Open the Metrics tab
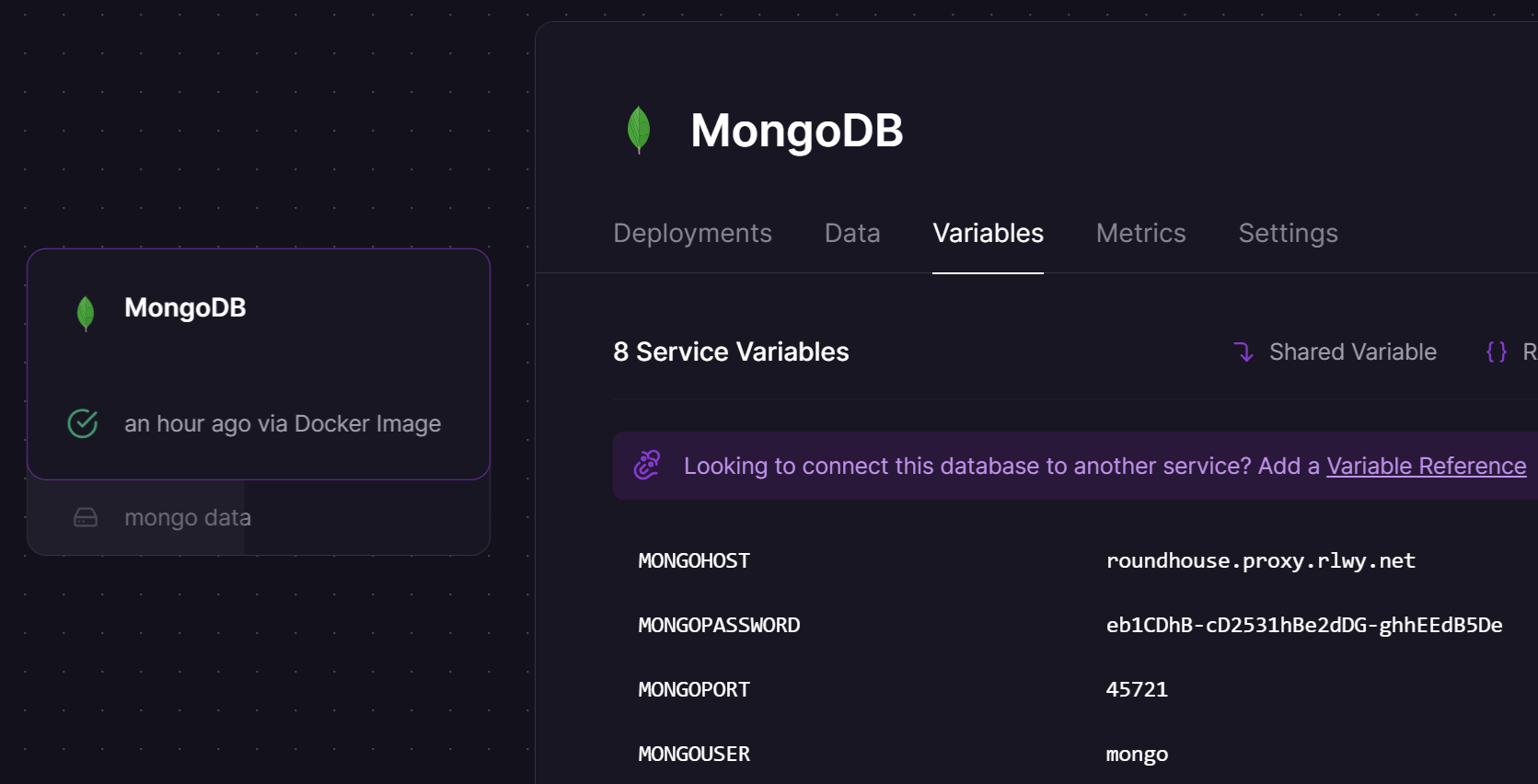1538x784 pixels. pos(1140,233)
